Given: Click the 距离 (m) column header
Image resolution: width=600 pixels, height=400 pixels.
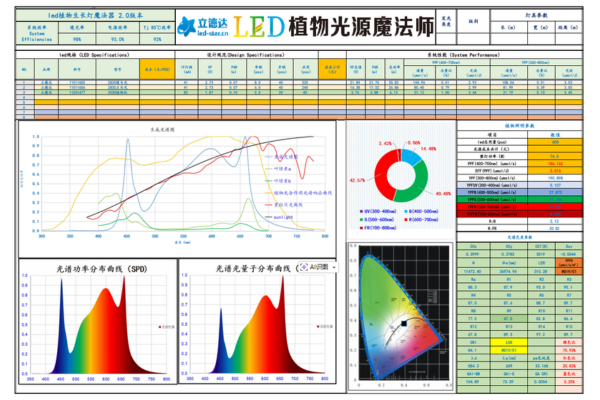Looking at the screenshot, I should click(x=569, y=28).
